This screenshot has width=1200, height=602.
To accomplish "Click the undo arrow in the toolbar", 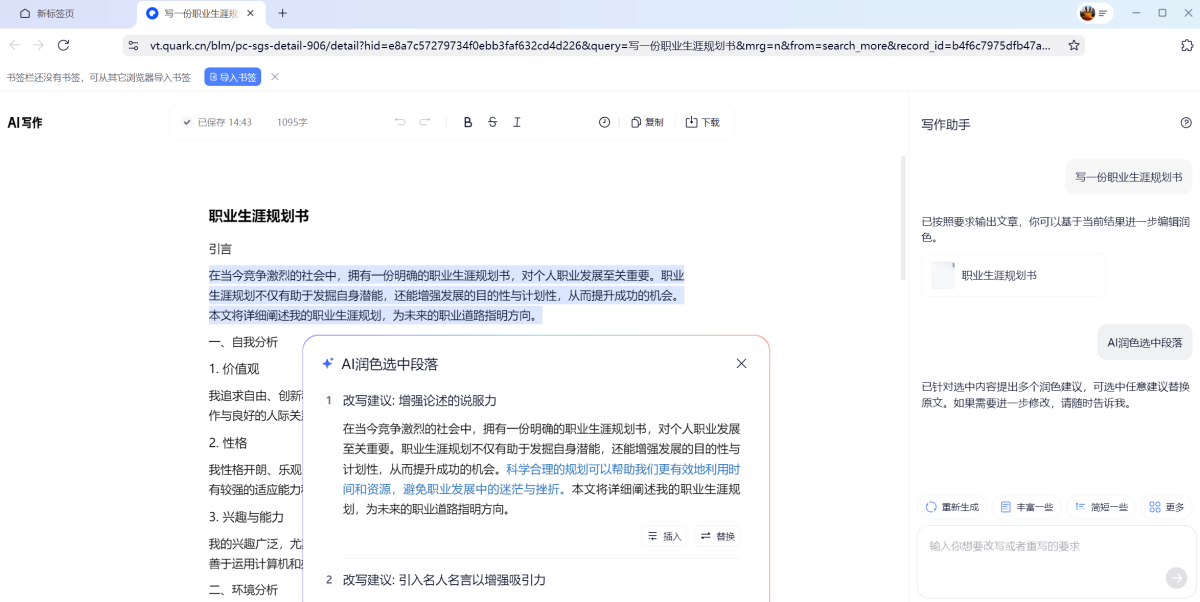I will [400, 122].
